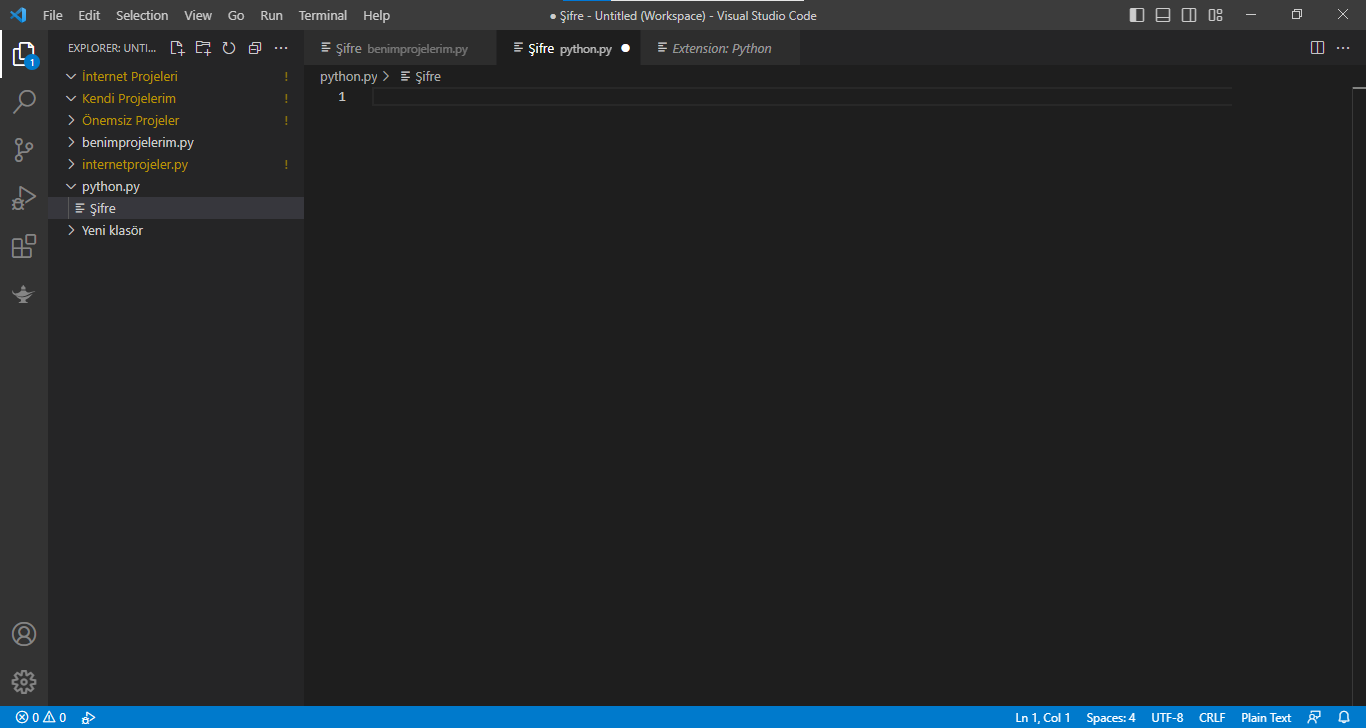Click the genie lamp icon in activity bar
Viewport: 1366px width, 728px height.
click(x=24, y=294)
